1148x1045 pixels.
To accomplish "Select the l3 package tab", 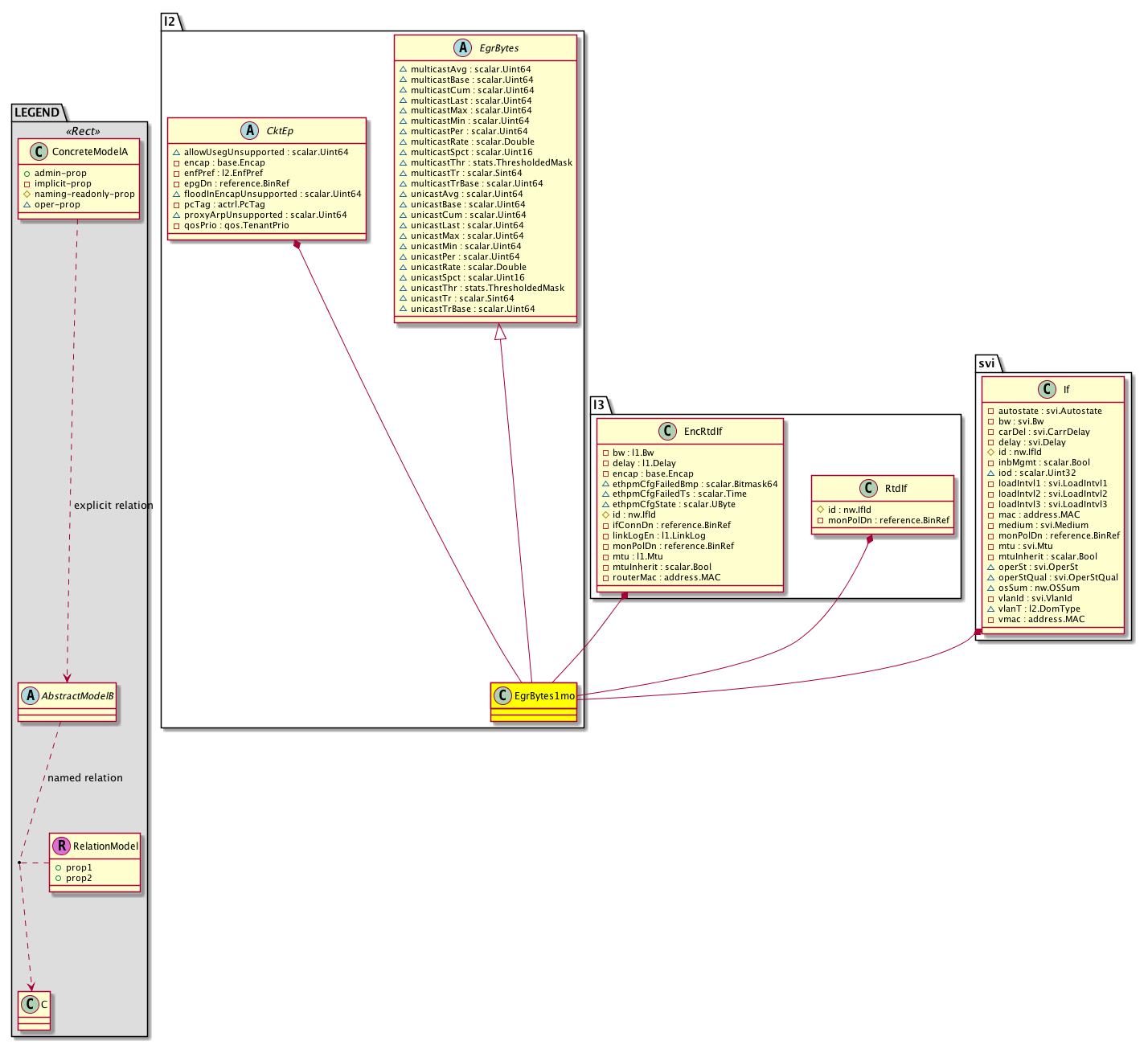I will click(x=599, y=405).
